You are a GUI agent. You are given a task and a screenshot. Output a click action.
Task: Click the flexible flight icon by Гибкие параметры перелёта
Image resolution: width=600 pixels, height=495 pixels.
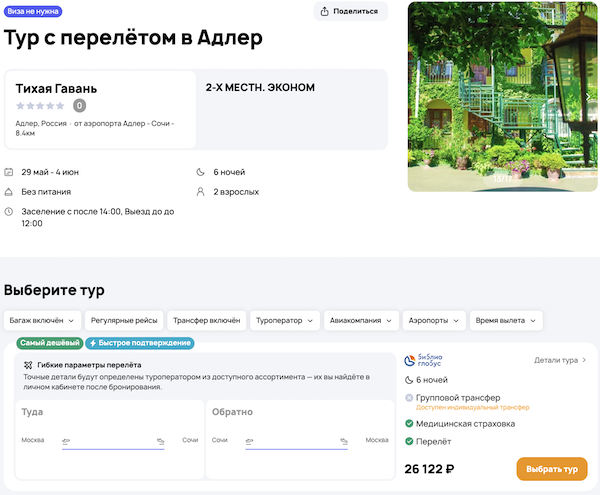pyautogui.click(x=27, y=365)
